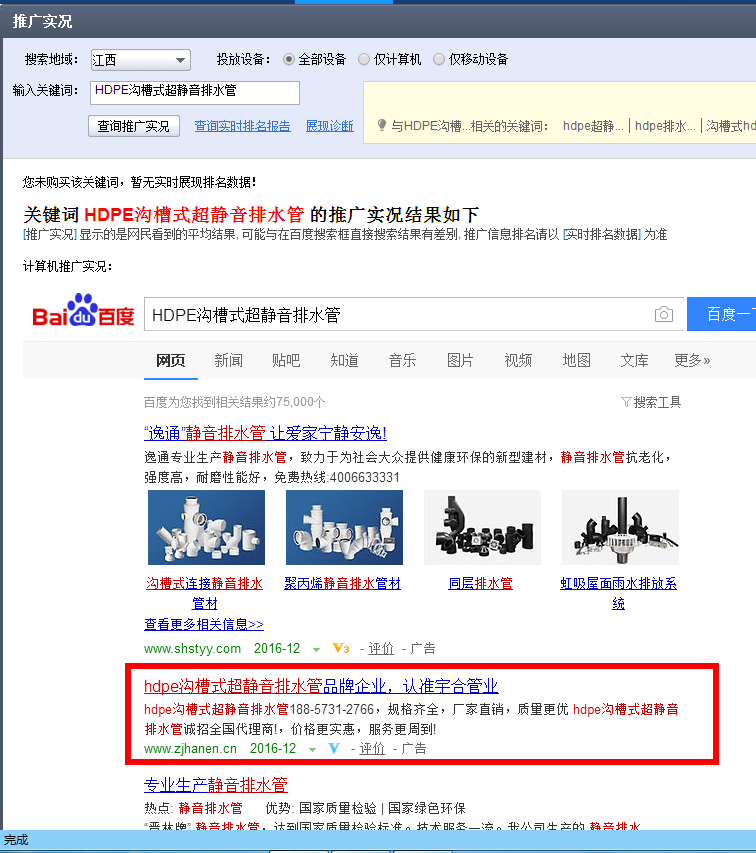Click the Baidu logo

coord(83,311)
